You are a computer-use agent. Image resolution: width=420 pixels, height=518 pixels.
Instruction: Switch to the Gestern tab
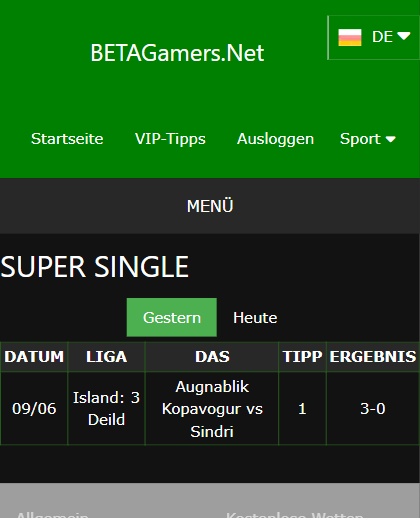click(172, 317)
